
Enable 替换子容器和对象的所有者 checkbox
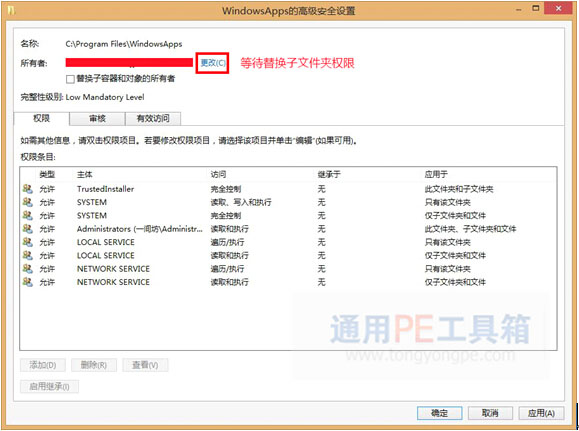coord(70,79)
